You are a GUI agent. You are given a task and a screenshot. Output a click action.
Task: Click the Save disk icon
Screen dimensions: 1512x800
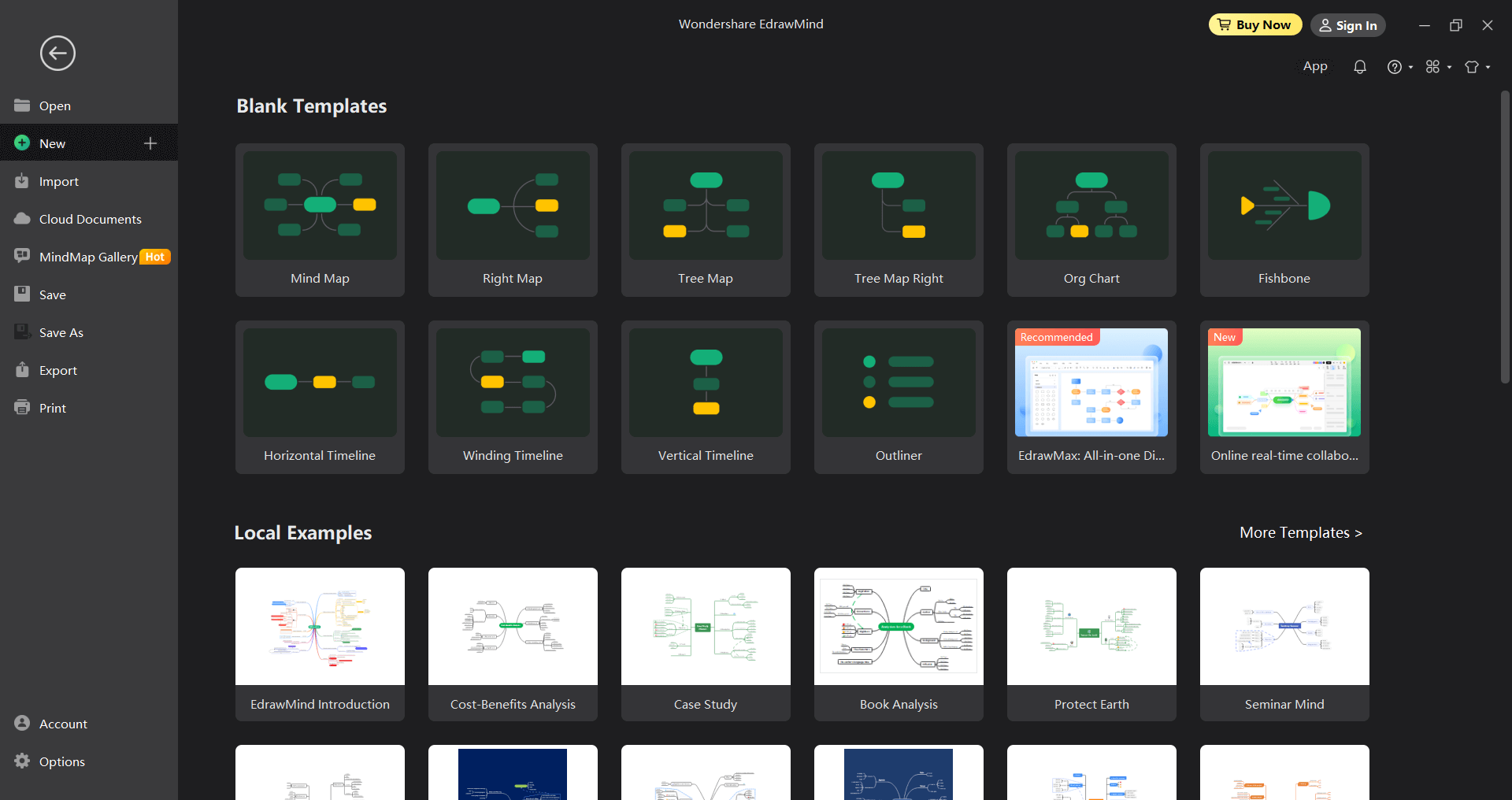[x=22, y=294]
